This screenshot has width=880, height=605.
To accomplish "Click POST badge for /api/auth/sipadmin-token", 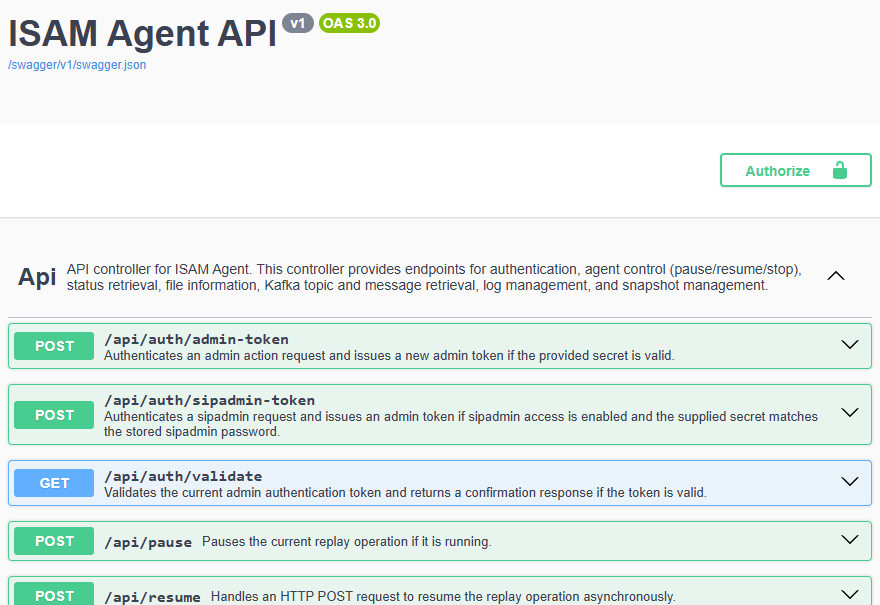I will coord(54,415).
